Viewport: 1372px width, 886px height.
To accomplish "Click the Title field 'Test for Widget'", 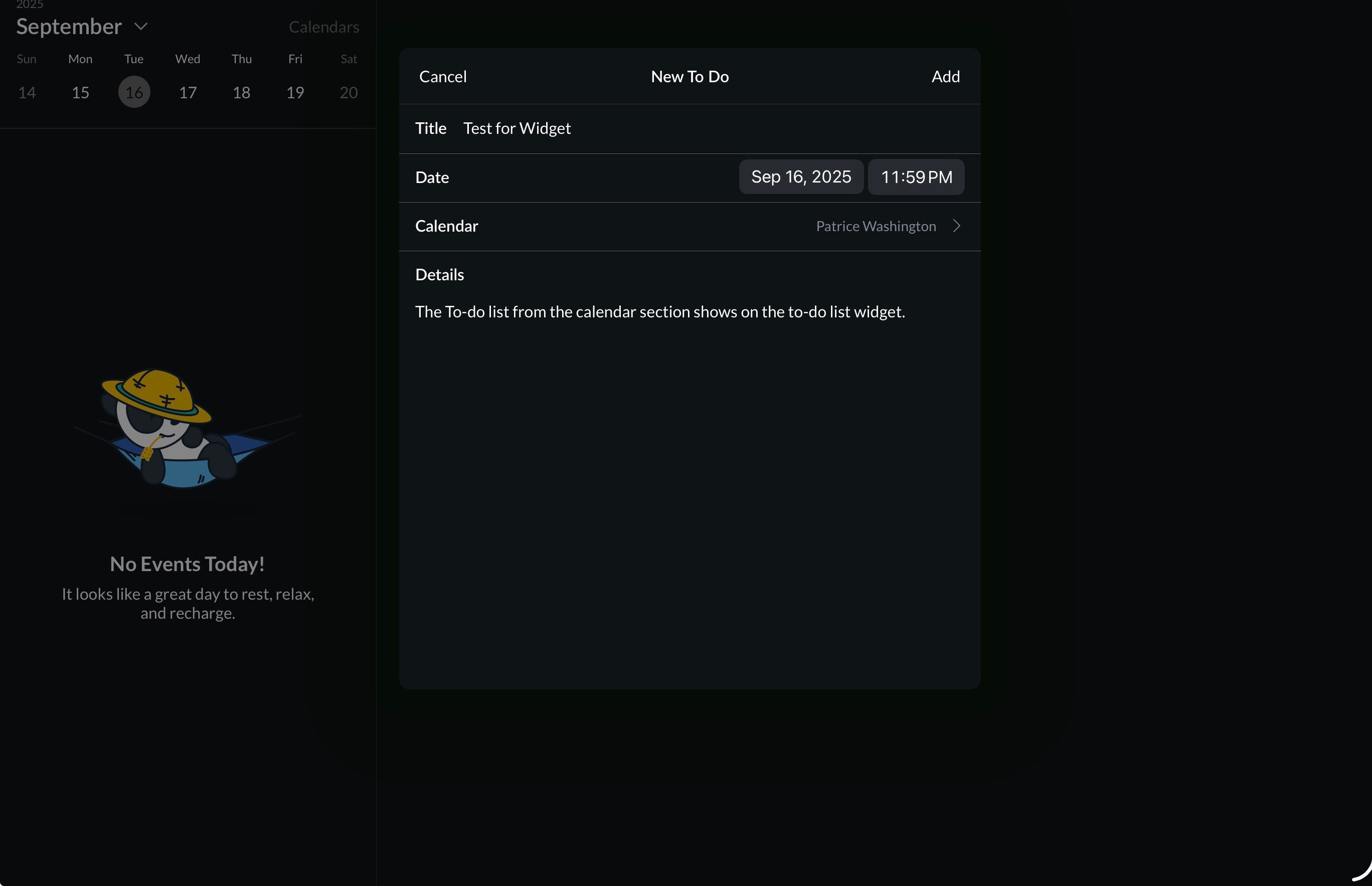I will click(x=517, y=128).
